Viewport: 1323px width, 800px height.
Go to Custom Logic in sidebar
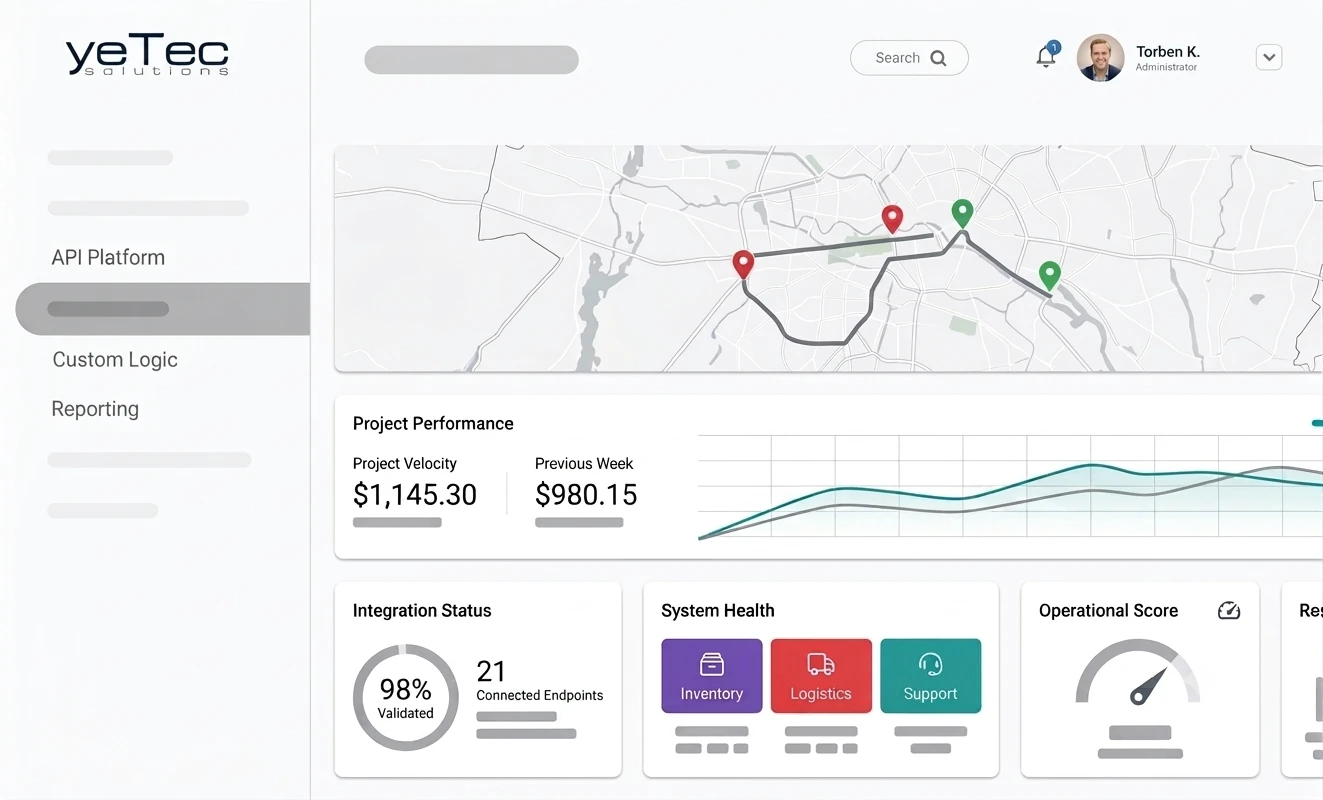115,359
